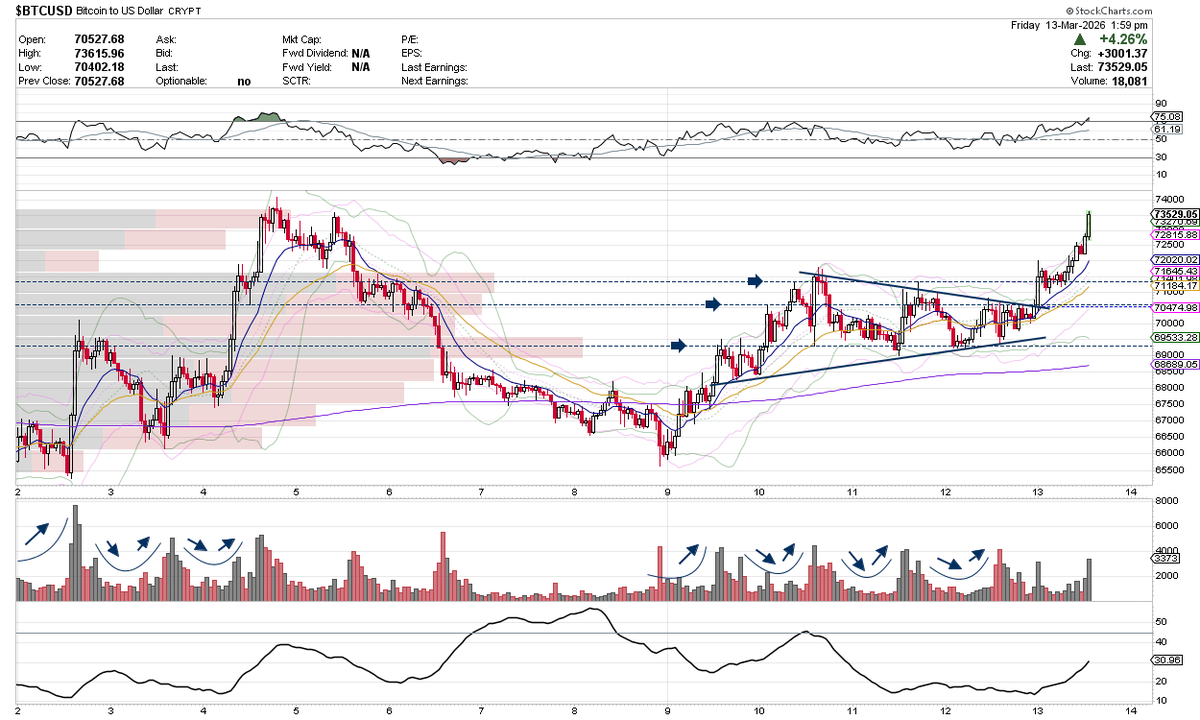The width and height of the screenshot is (1200, 720).
Task: Click the current price tag 73529.05 on axis
Action: (x=1175, y=214)
